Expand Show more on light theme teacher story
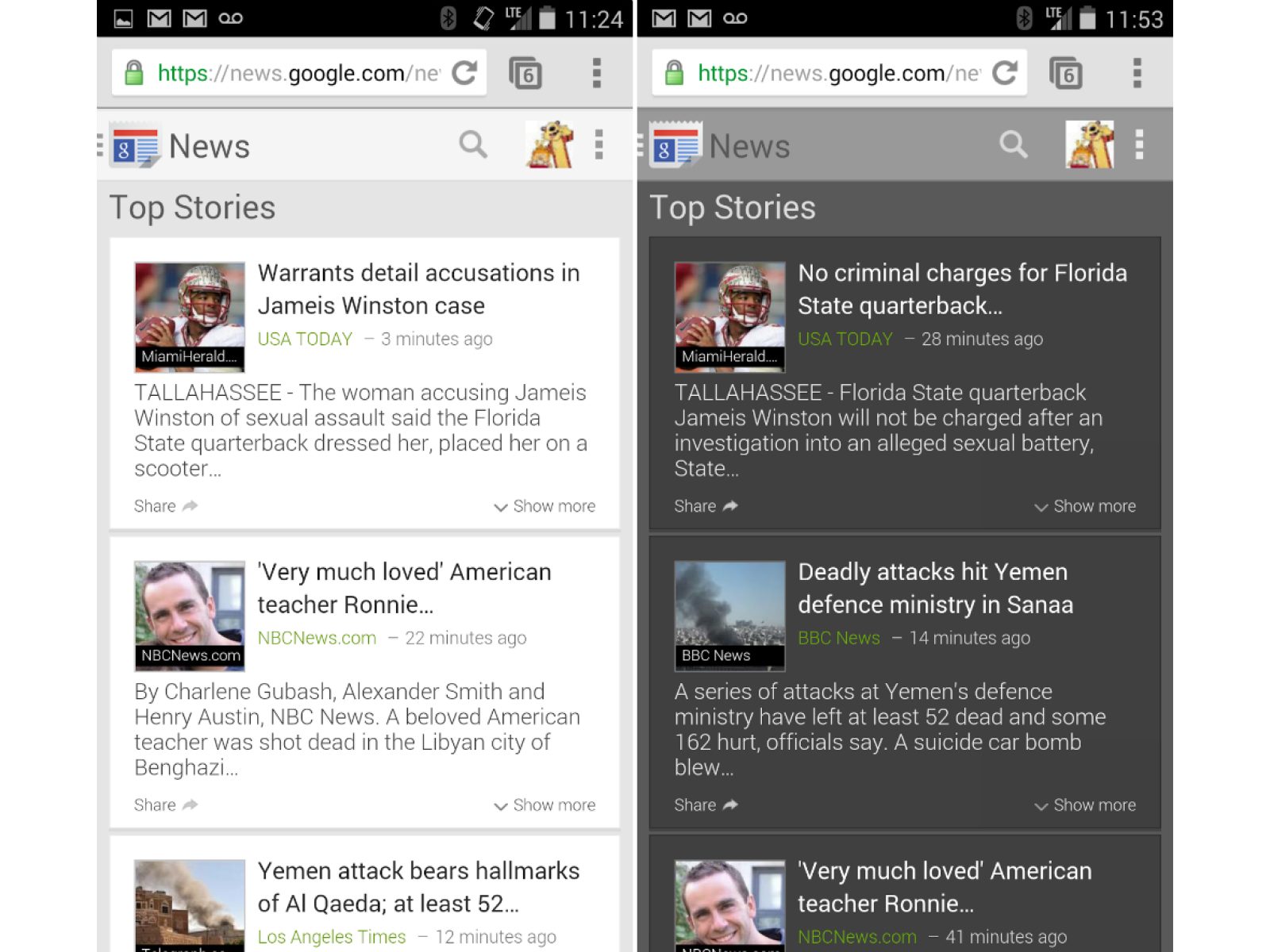Image resolution: width=1270 pixels, height=952 pixels. point(545,805)
